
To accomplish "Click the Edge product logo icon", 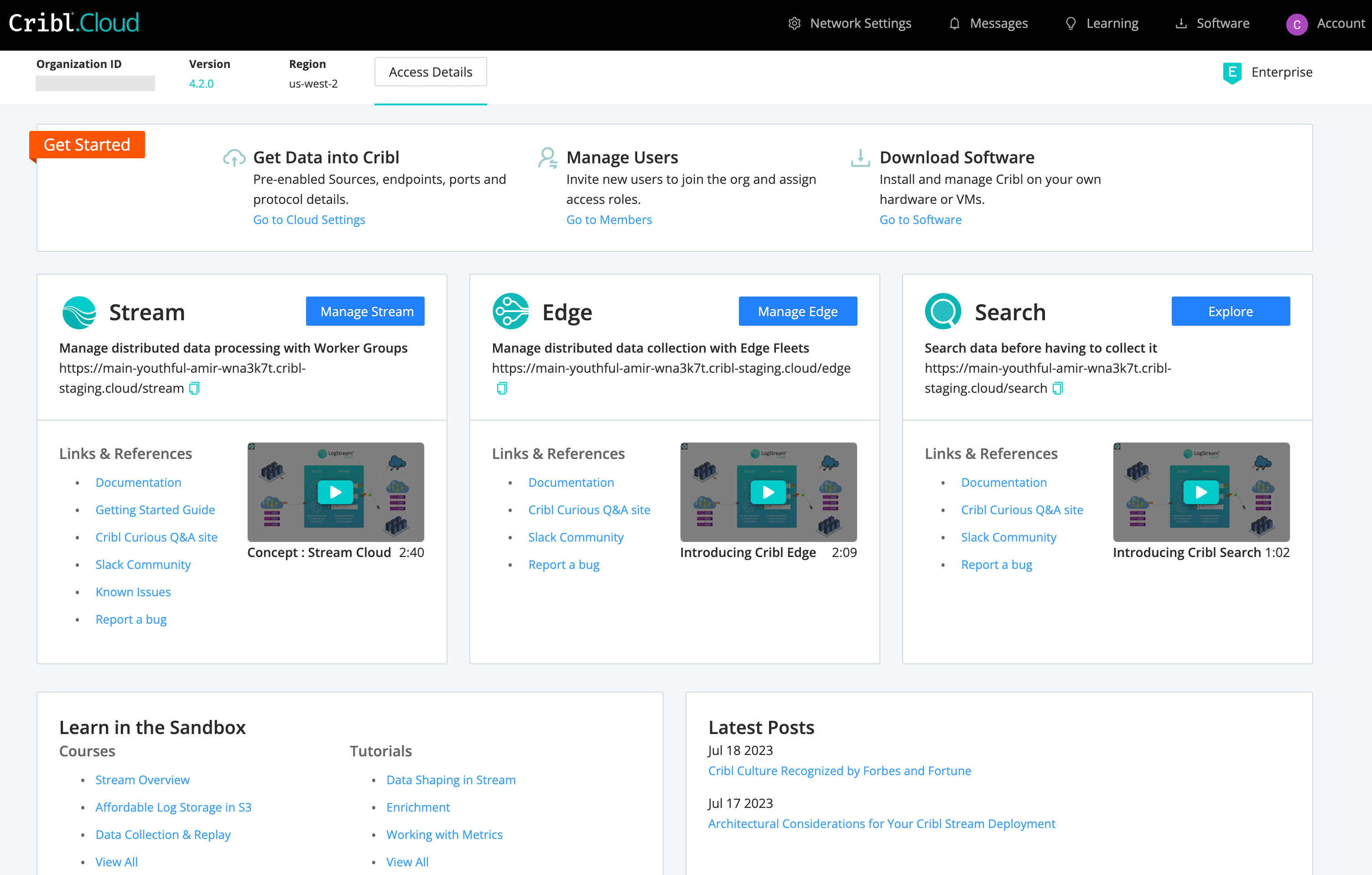I will tap(510, 311).
